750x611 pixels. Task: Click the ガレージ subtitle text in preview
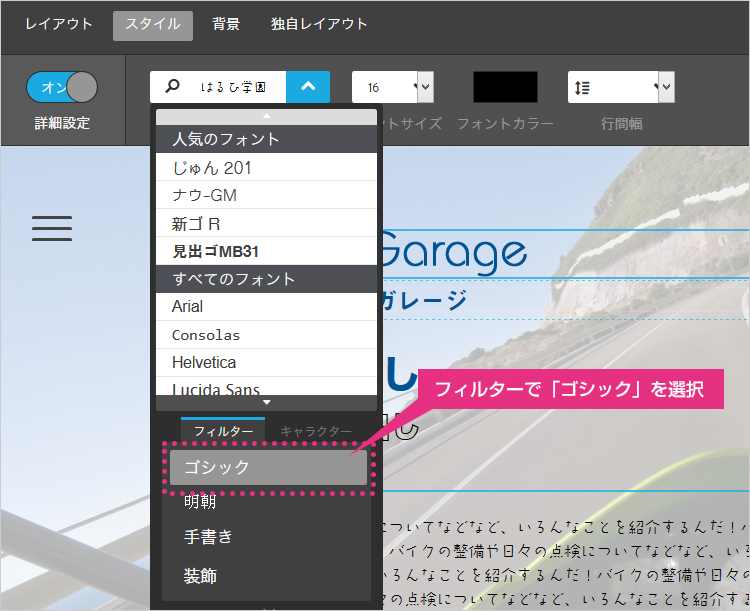(x=424, y=300)
